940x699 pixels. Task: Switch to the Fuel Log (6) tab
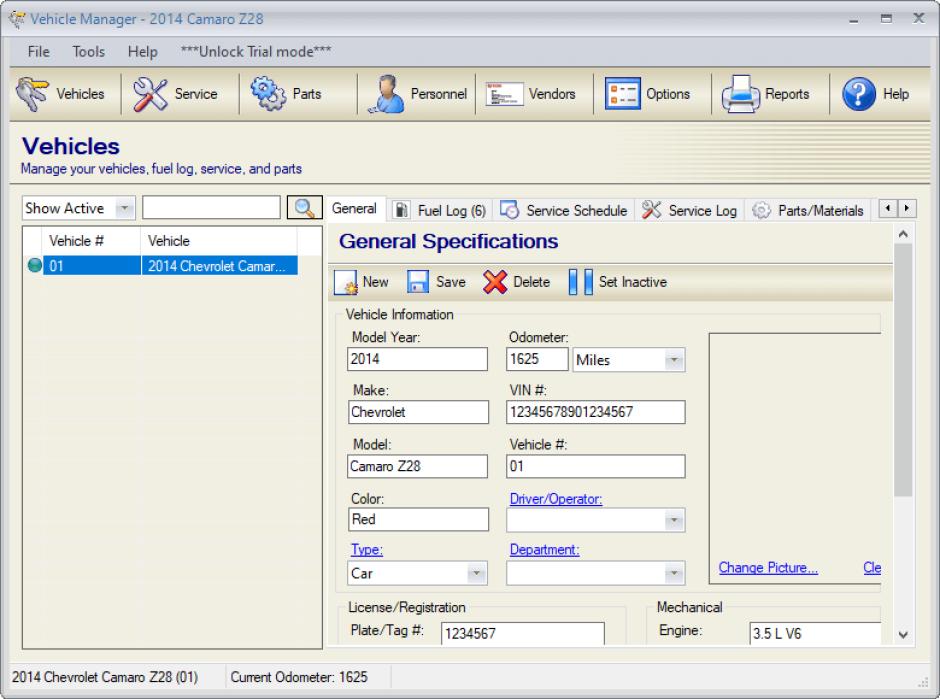click(x=439, y=210)
